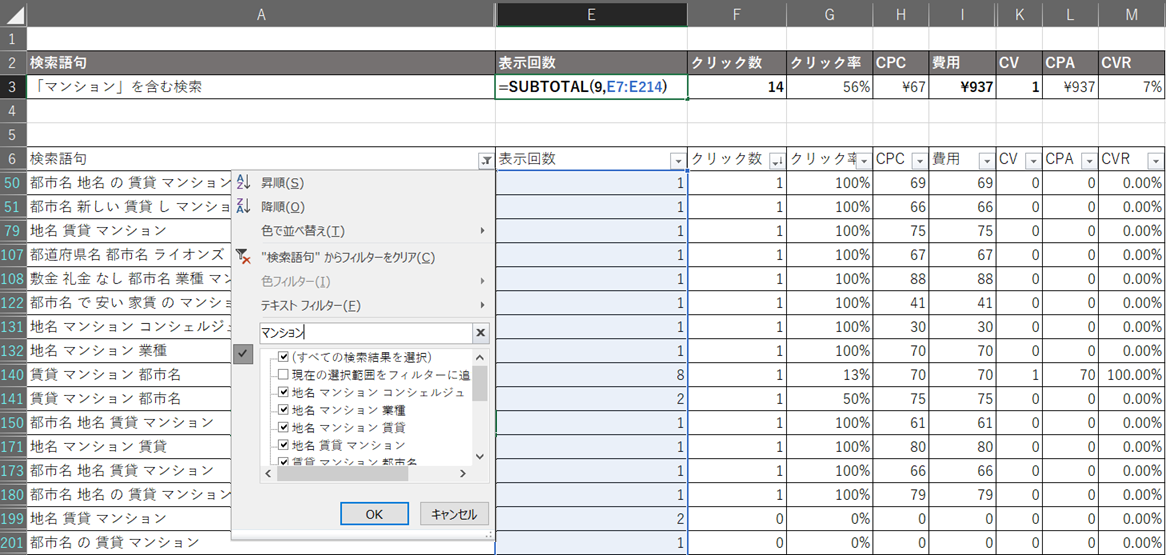Viewport: 1166px width, 555px height.
Task: Click the マンション filter search field
Action: (366, 333)
